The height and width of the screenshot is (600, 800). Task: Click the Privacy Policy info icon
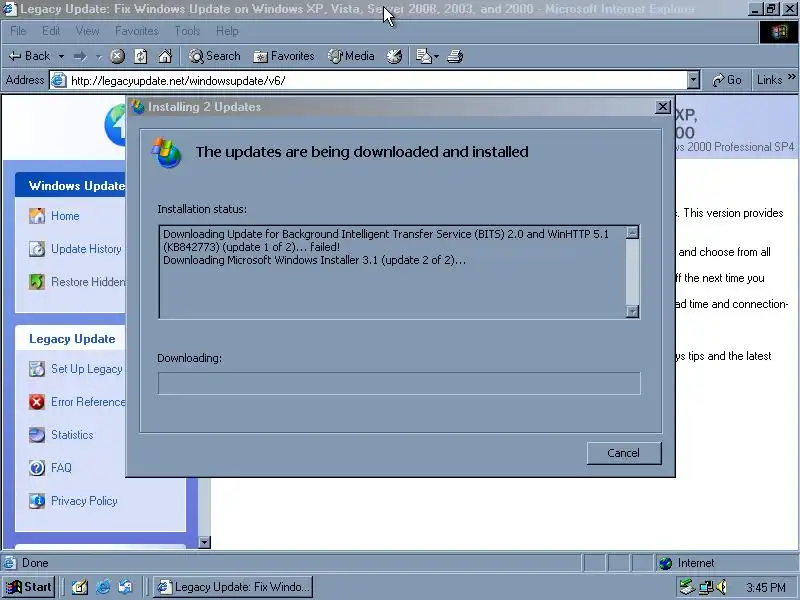point(37,501)
